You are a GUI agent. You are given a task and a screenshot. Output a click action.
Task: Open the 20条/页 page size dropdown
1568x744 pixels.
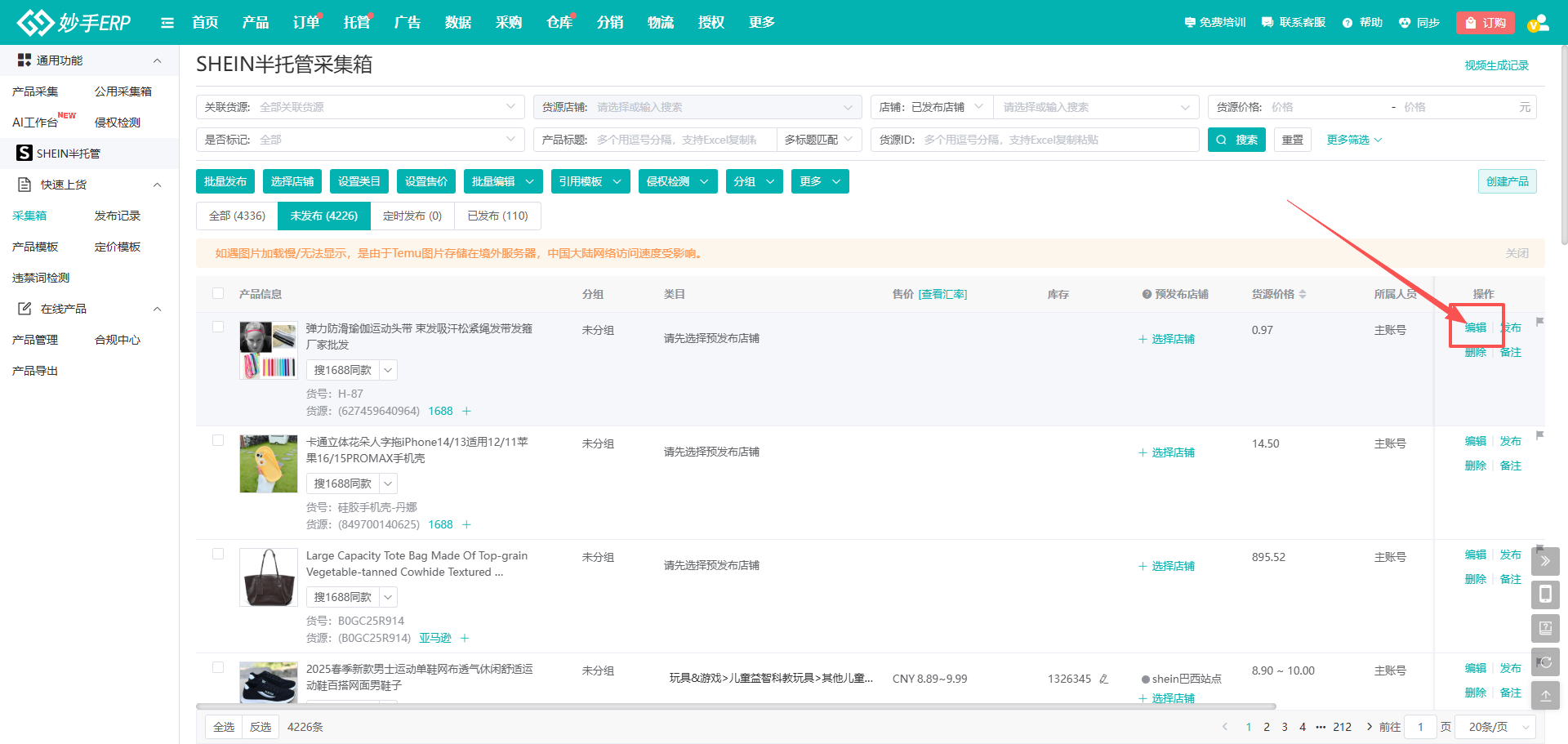(x=1499, y=727)
